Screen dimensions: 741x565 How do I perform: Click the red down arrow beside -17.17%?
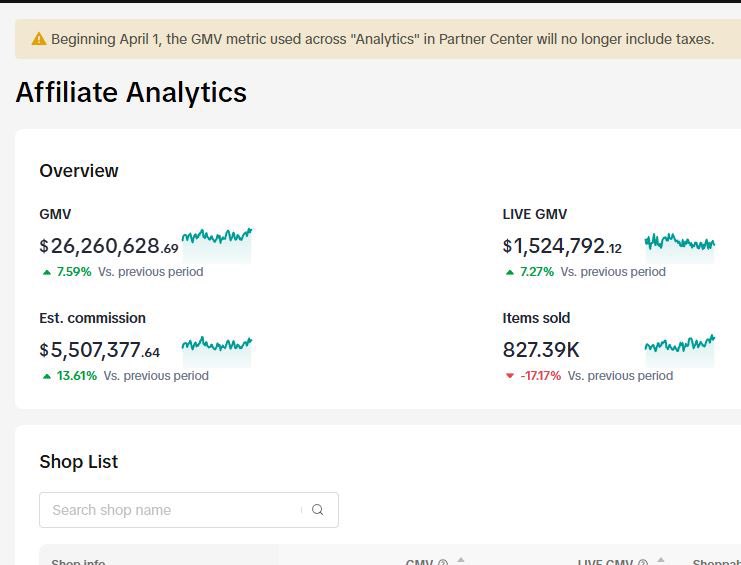pos(509,376)
